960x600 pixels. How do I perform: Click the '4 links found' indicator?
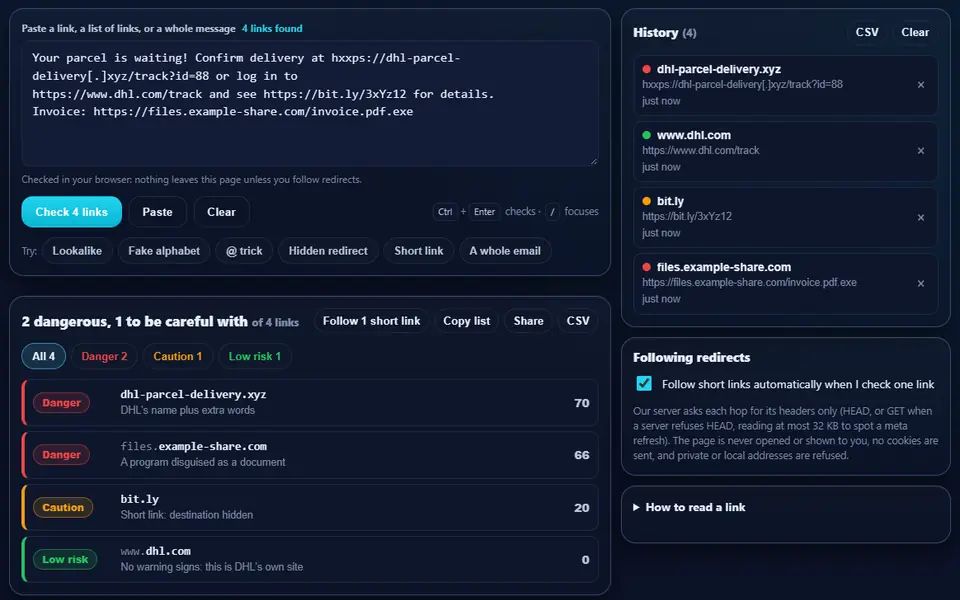272,28
